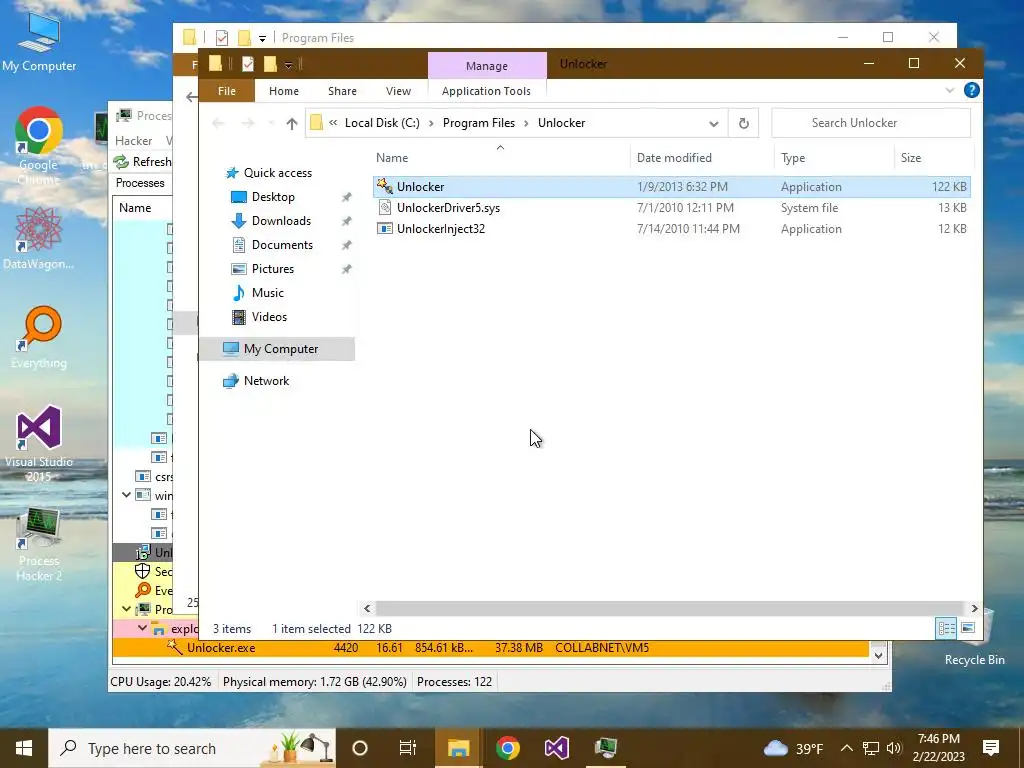Open the notification center icon
This screenshot has height=768, width=1024.
click(991, 748)
